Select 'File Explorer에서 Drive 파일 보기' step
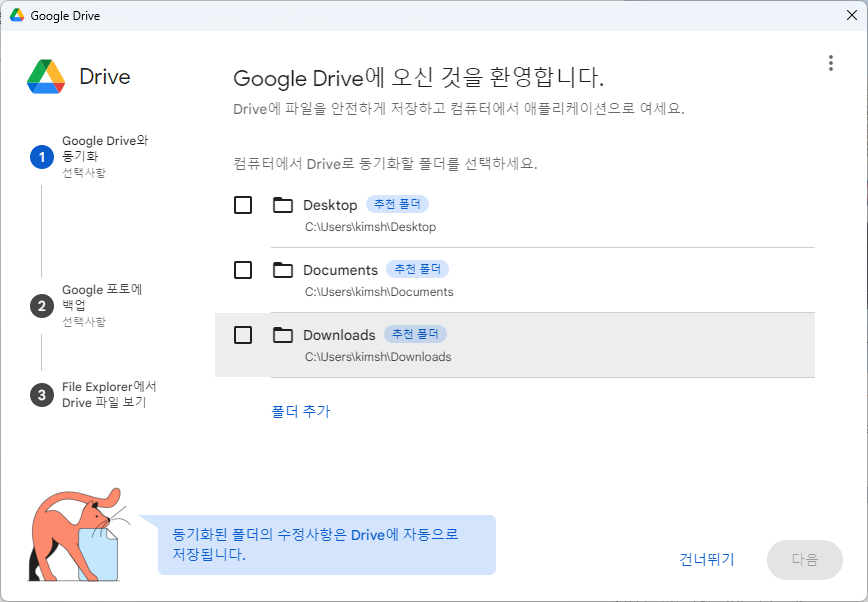Screen dimensions: 868x602 (109, 394)
